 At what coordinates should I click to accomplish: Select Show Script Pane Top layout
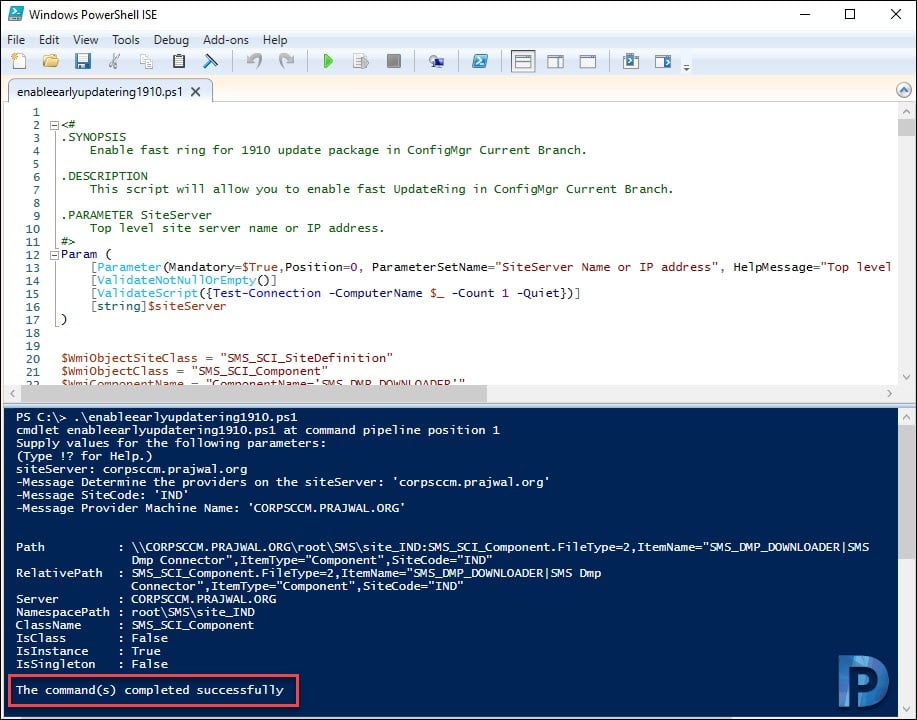(x=523, y=61)
